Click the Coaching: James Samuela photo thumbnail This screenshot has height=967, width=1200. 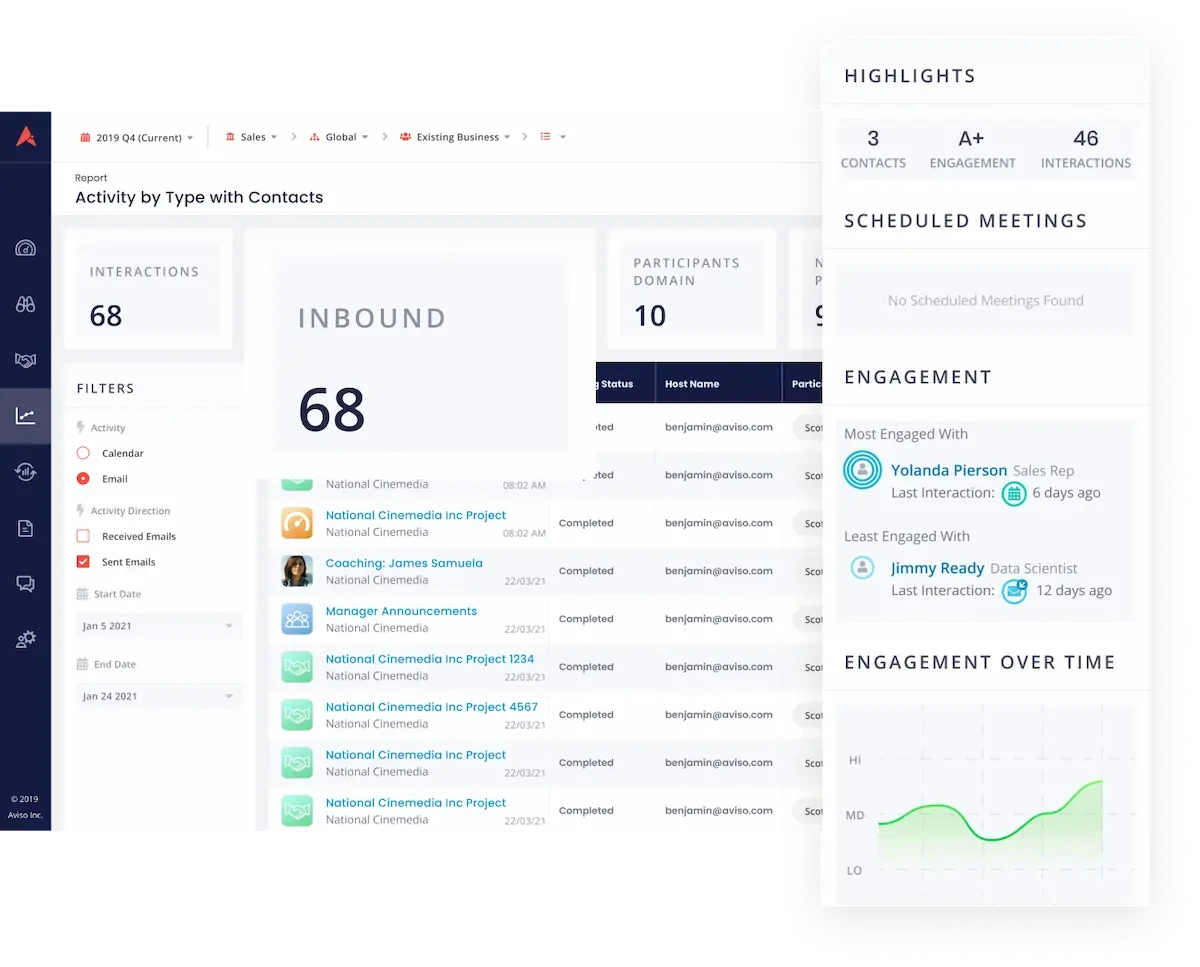297,571
